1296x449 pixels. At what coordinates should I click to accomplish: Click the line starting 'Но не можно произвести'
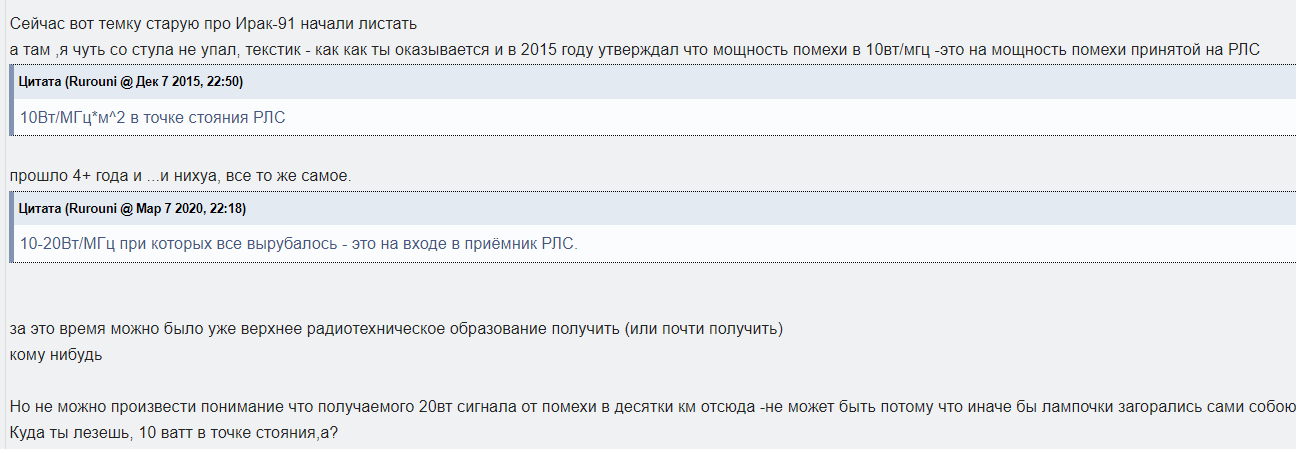tap(652, 407)
